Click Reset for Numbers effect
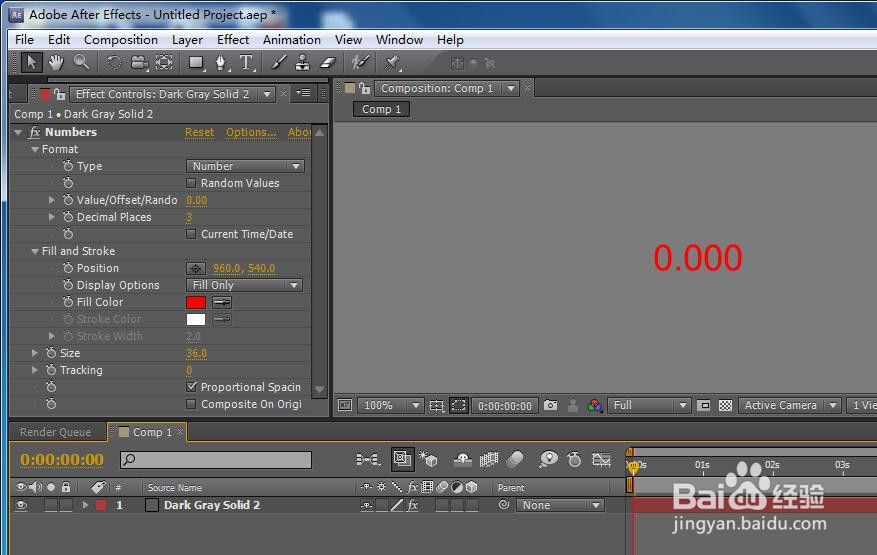The width and height of the screenshot is (877, 555). [x=200, y=132]
